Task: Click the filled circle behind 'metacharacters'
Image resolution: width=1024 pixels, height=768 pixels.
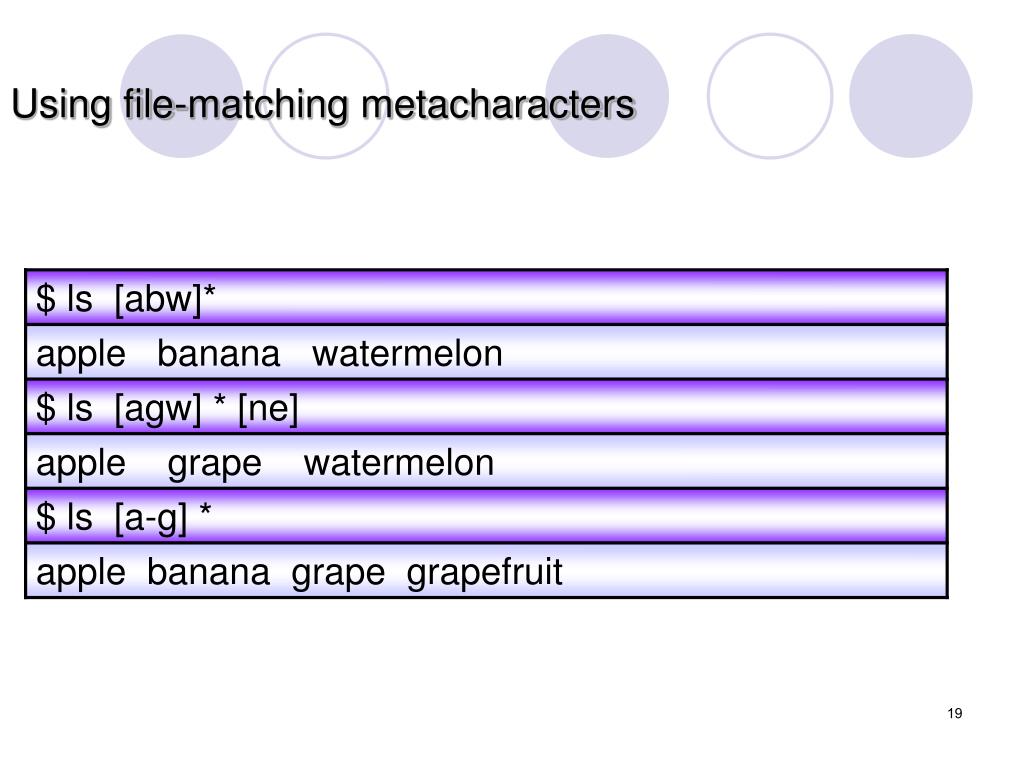Action: coord(607,96)
